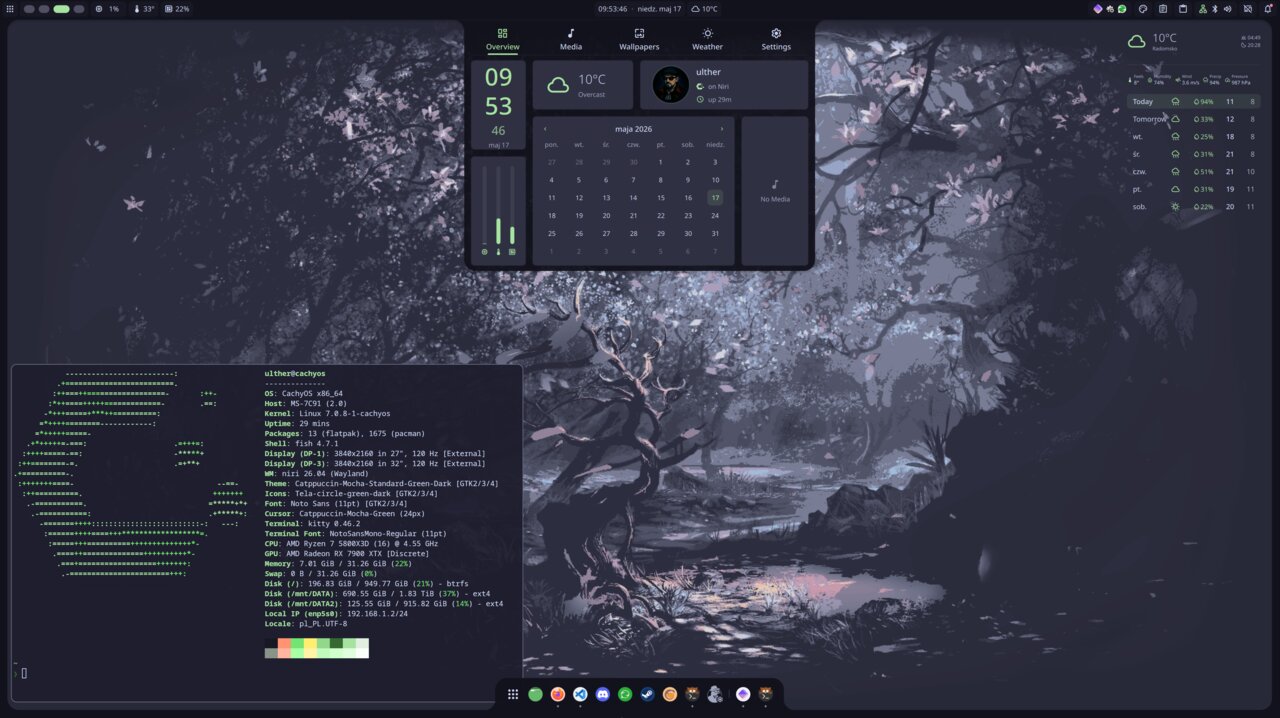This screenshot has height=718, width=1280.
Task: Select date 31 in the calendar
Action: point(715,233)
